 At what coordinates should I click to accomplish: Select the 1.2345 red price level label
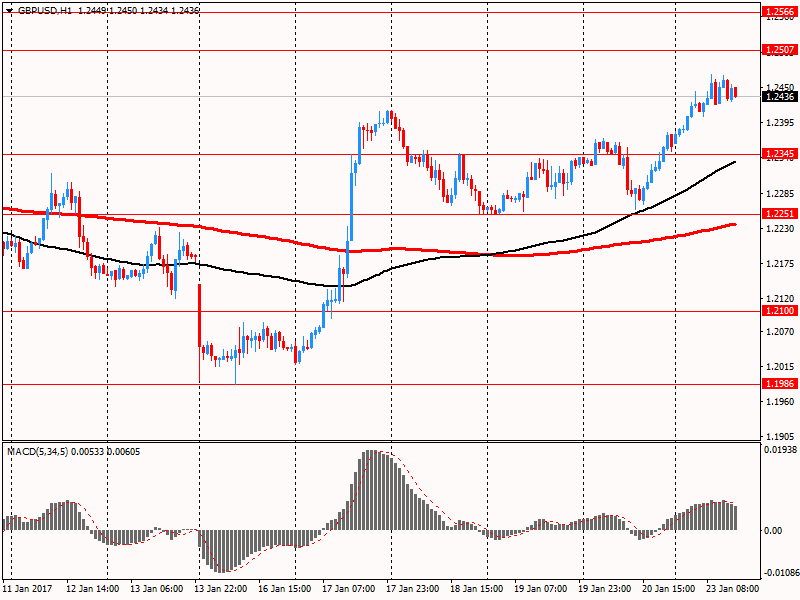779,154
